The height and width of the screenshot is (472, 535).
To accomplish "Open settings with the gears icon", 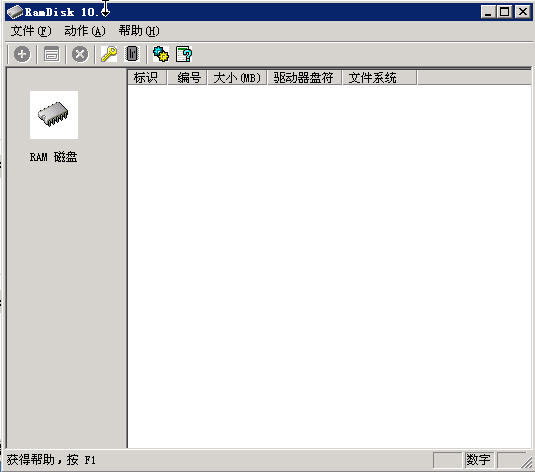I will coord(161,54).
